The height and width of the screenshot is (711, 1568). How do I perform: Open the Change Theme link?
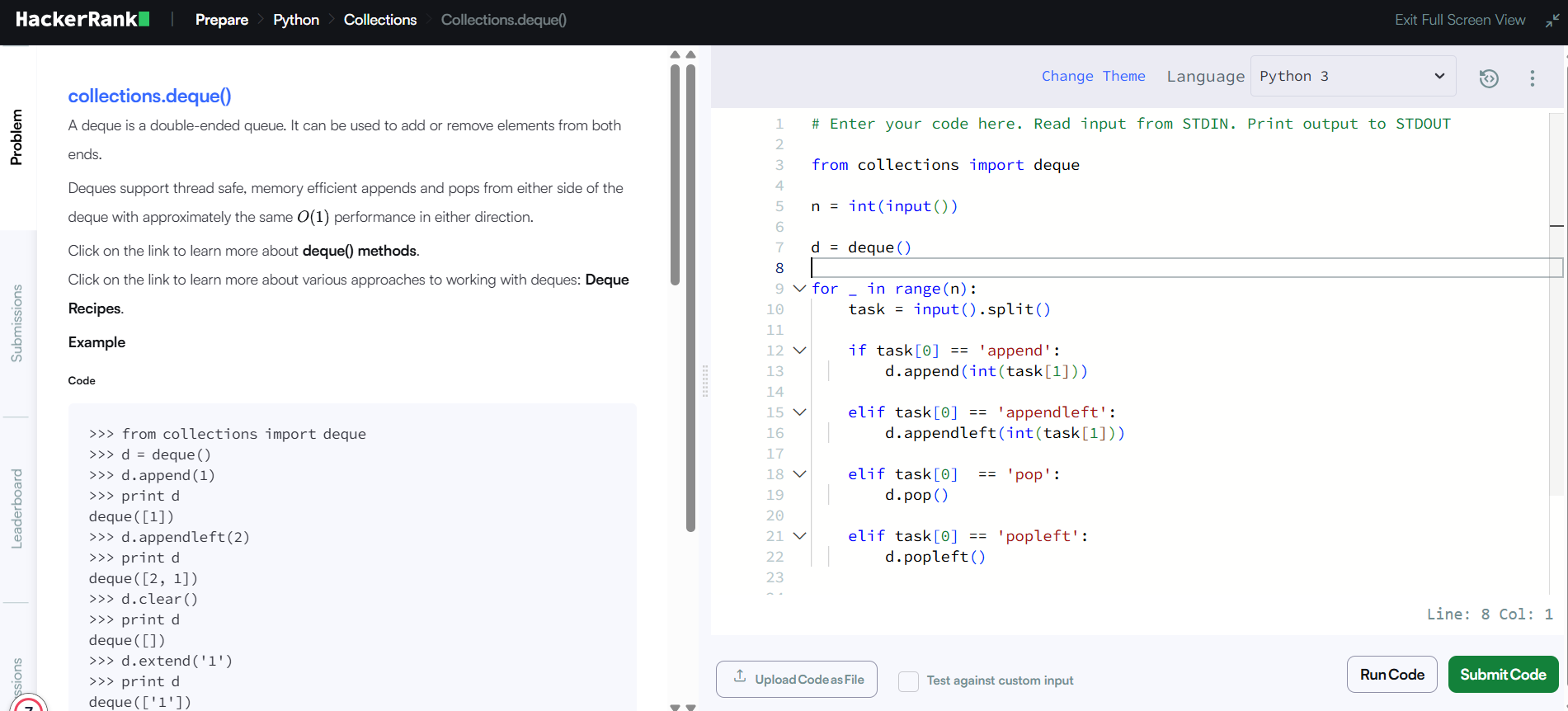(x=1093, y=77)
